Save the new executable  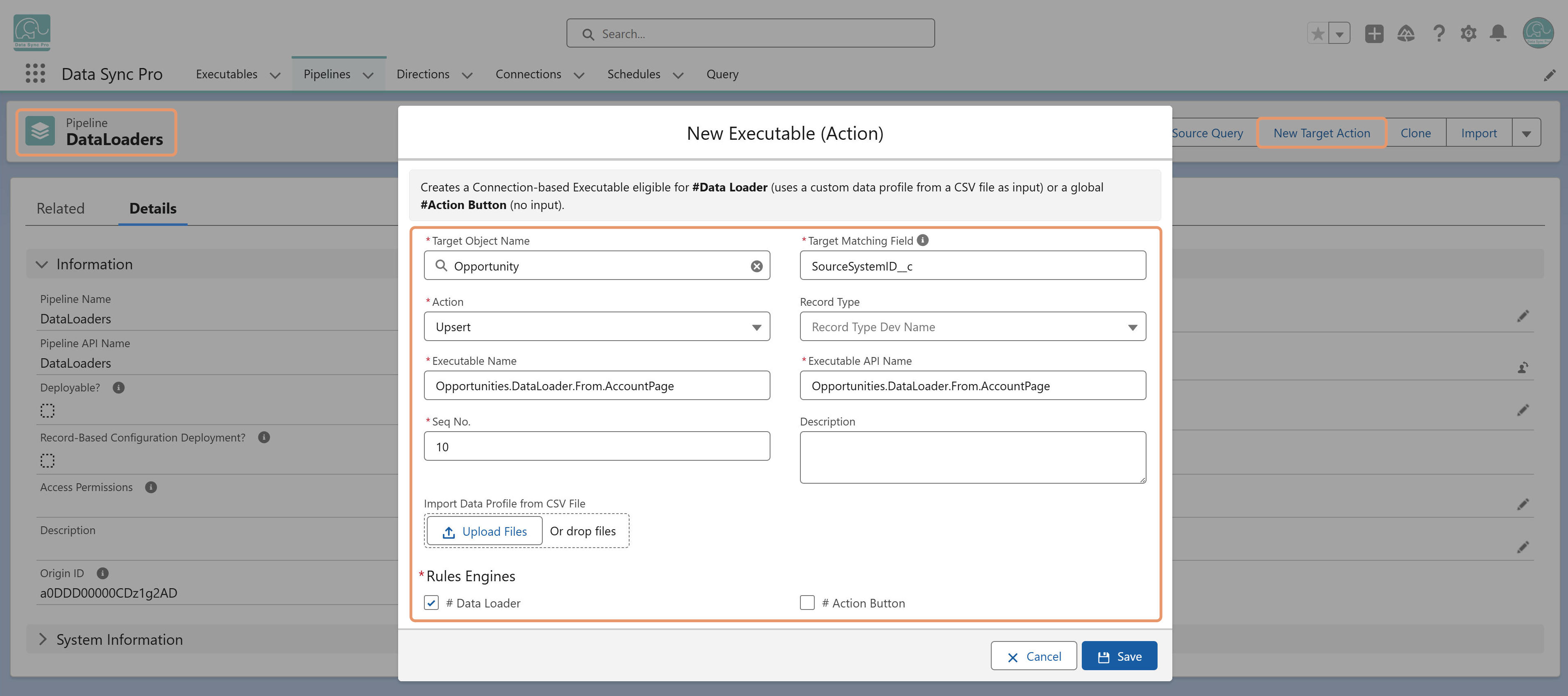pyautogui.click(x=1119, y=656)
